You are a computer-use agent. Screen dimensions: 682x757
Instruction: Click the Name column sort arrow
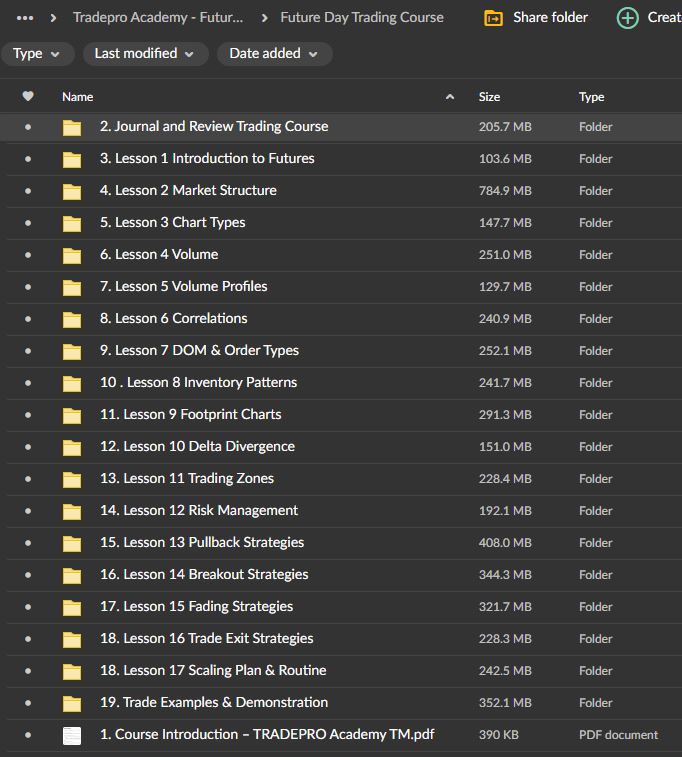[450, 97]
